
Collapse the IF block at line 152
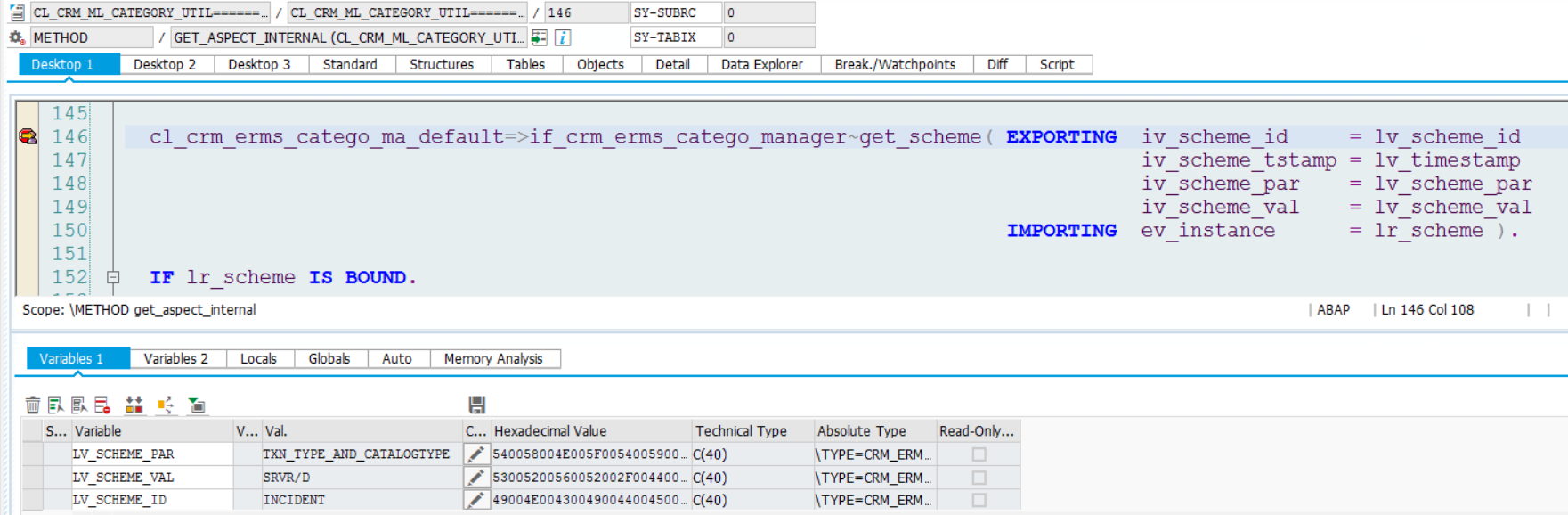[x=113, y=277]
